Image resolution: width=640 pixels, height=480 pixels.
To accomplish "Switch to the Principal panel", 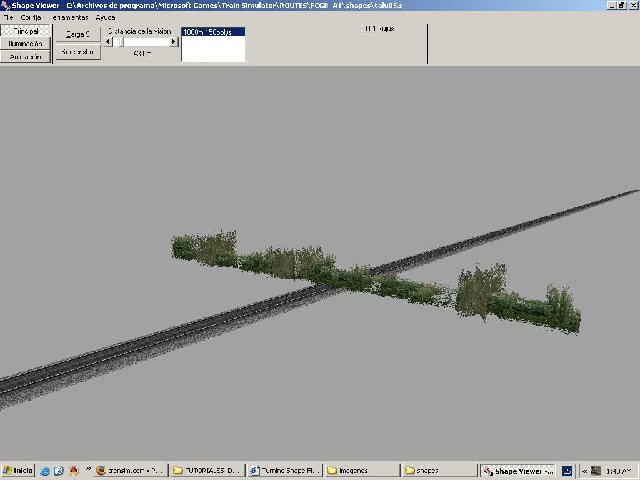I will pos(26,31).
